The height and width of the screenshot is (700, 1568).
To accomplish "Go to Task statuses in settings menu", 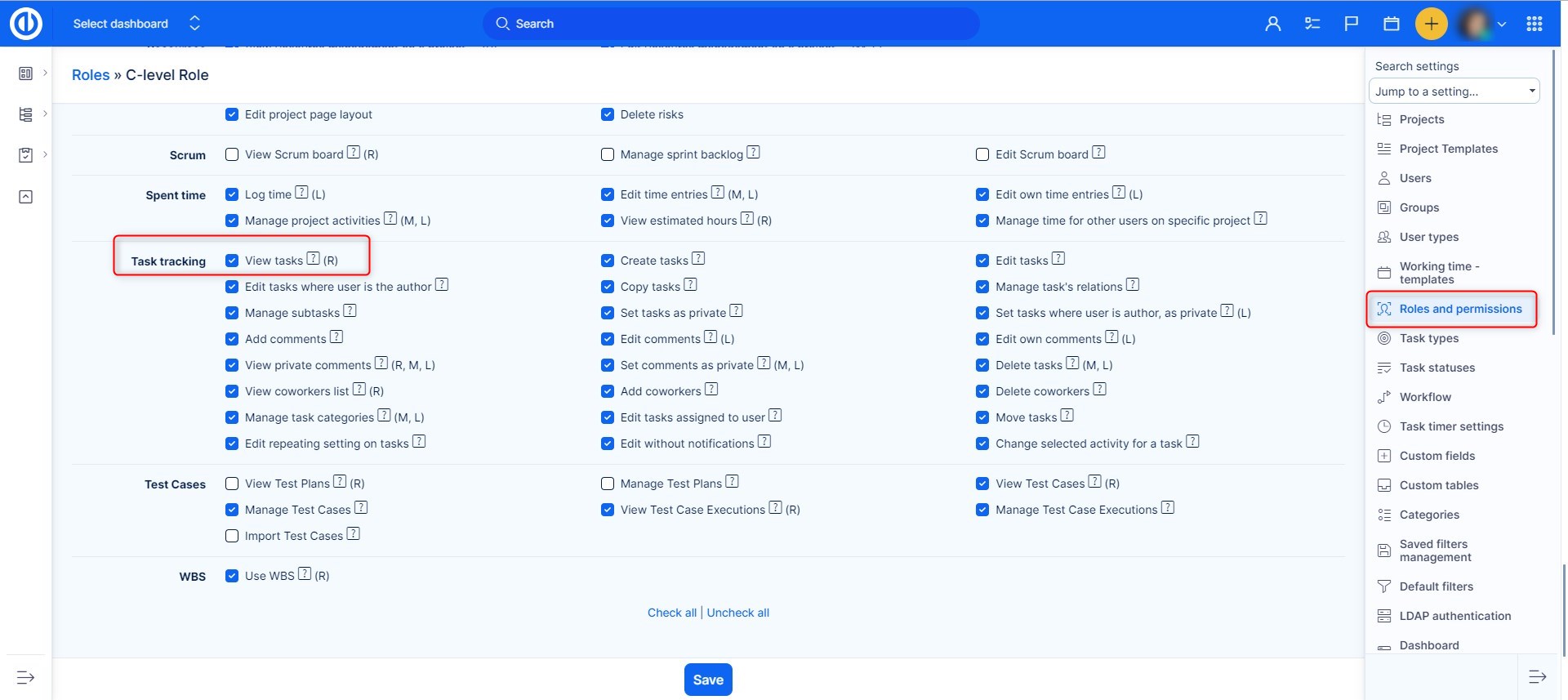I will [1437, 368].
